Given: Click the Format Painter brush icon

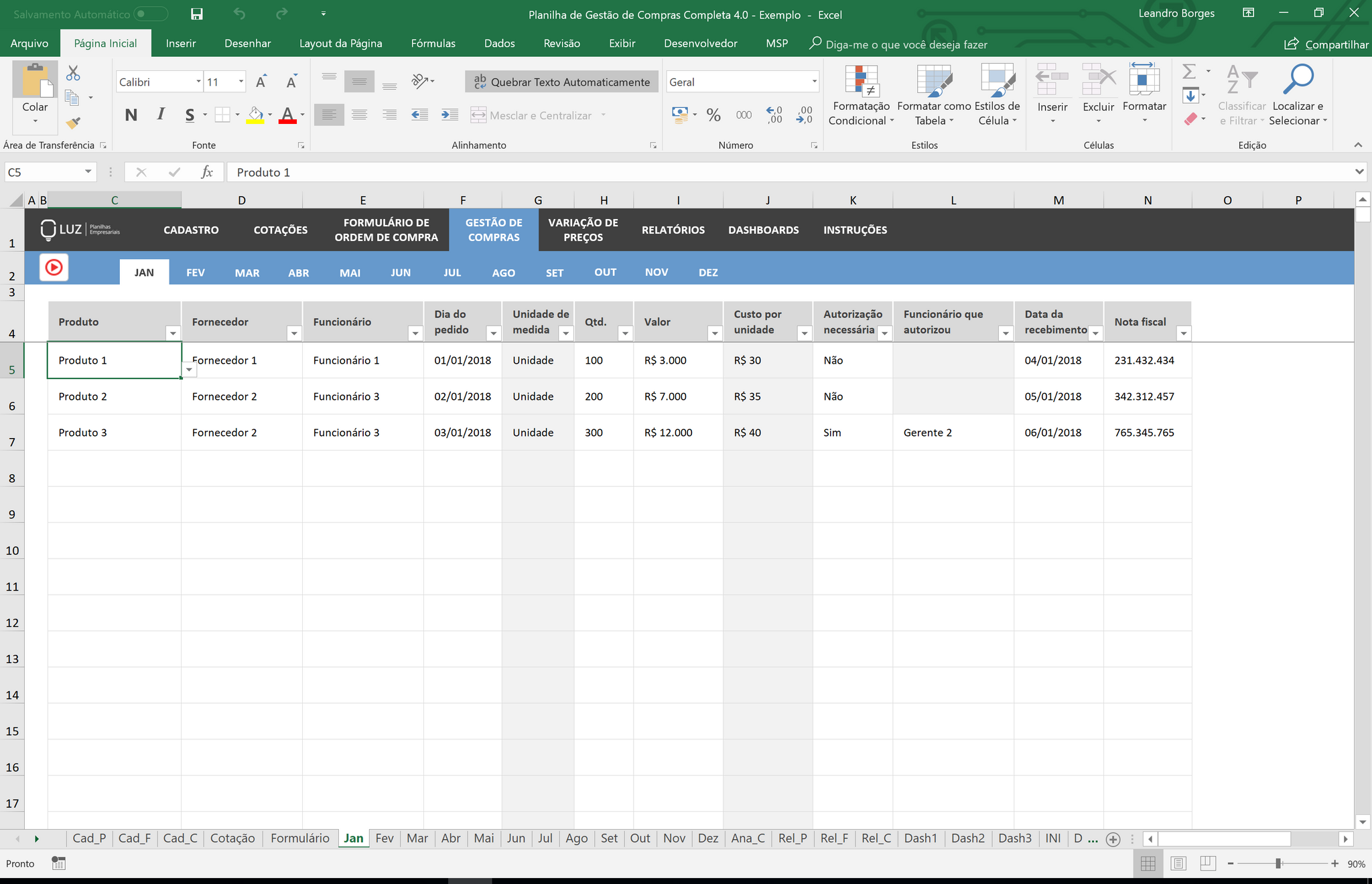Looking at the screenshot, I should (74, 123).
